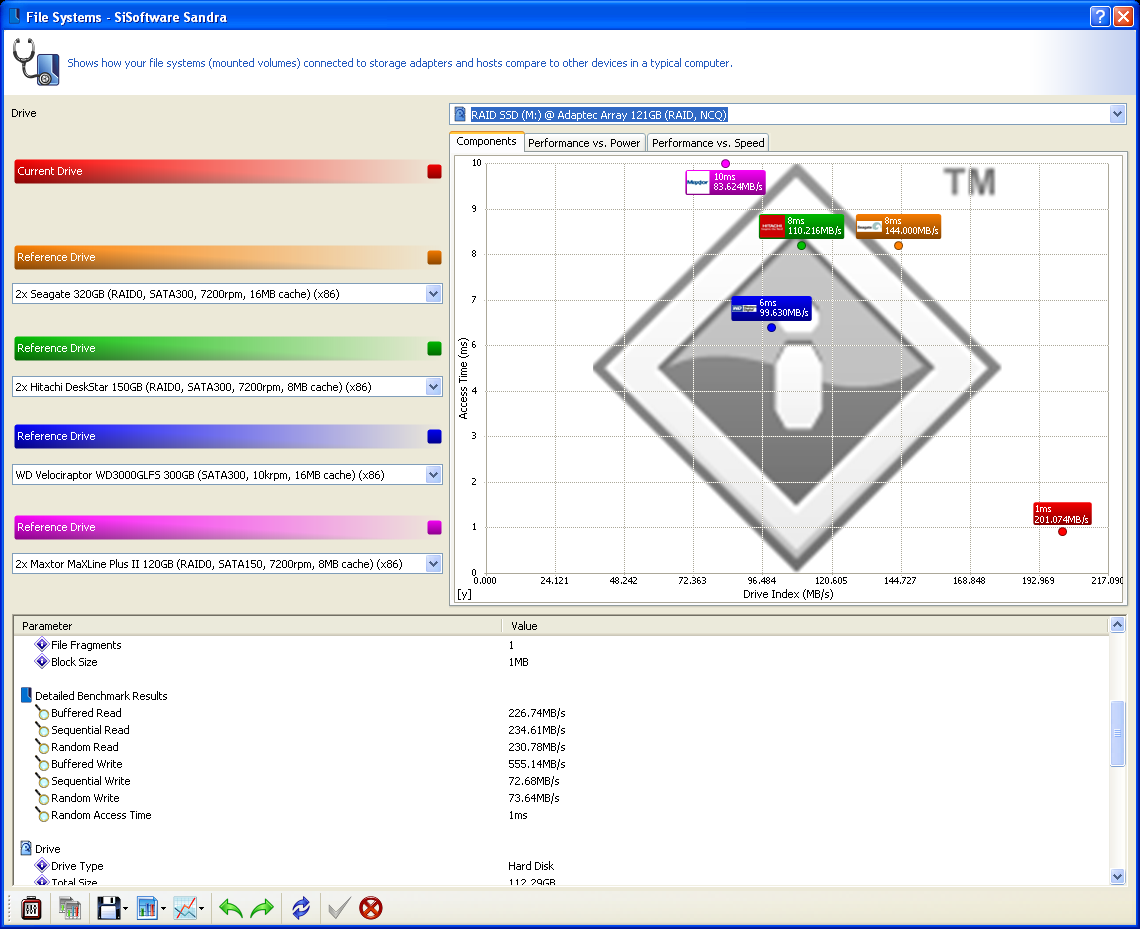Click the green 110.216MB/s Hitachi chart label
Image resolution: width=1140 pixels, height=929 pixels.
[x=801, y=226]
